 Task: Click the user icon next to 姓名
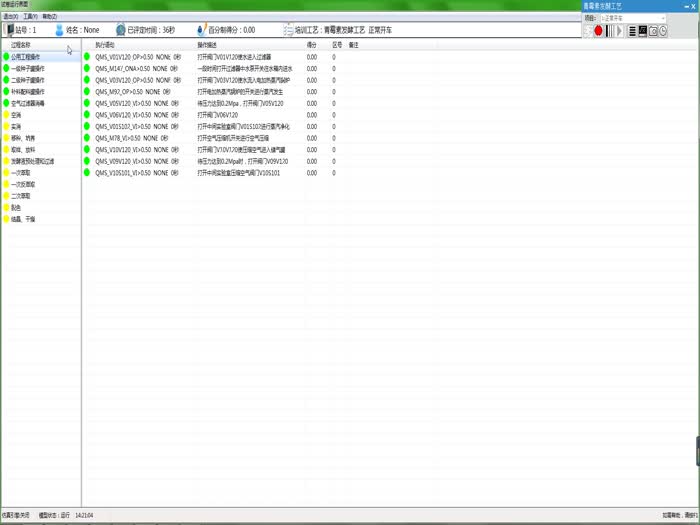[x=59, y=31]
